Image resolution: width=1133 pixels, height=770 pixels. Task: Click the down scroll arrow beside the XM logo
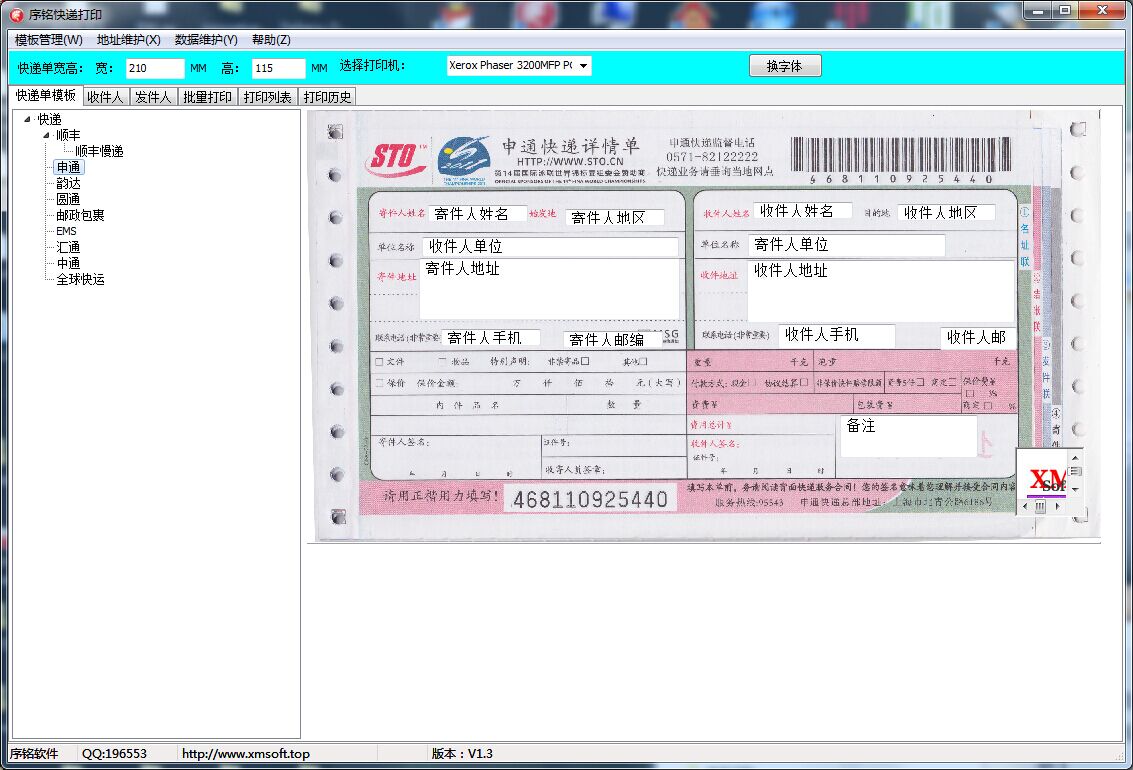pyautogui.click(x=1075, y=490)
